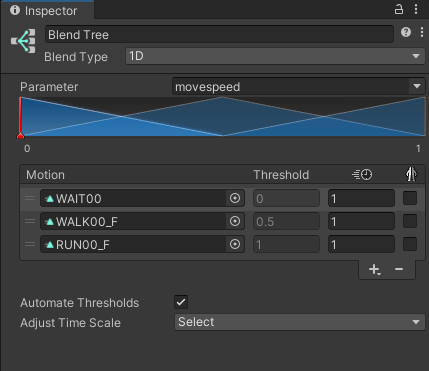
Task: Click the middle peak of the blend graph
Action: coord(222,98)
